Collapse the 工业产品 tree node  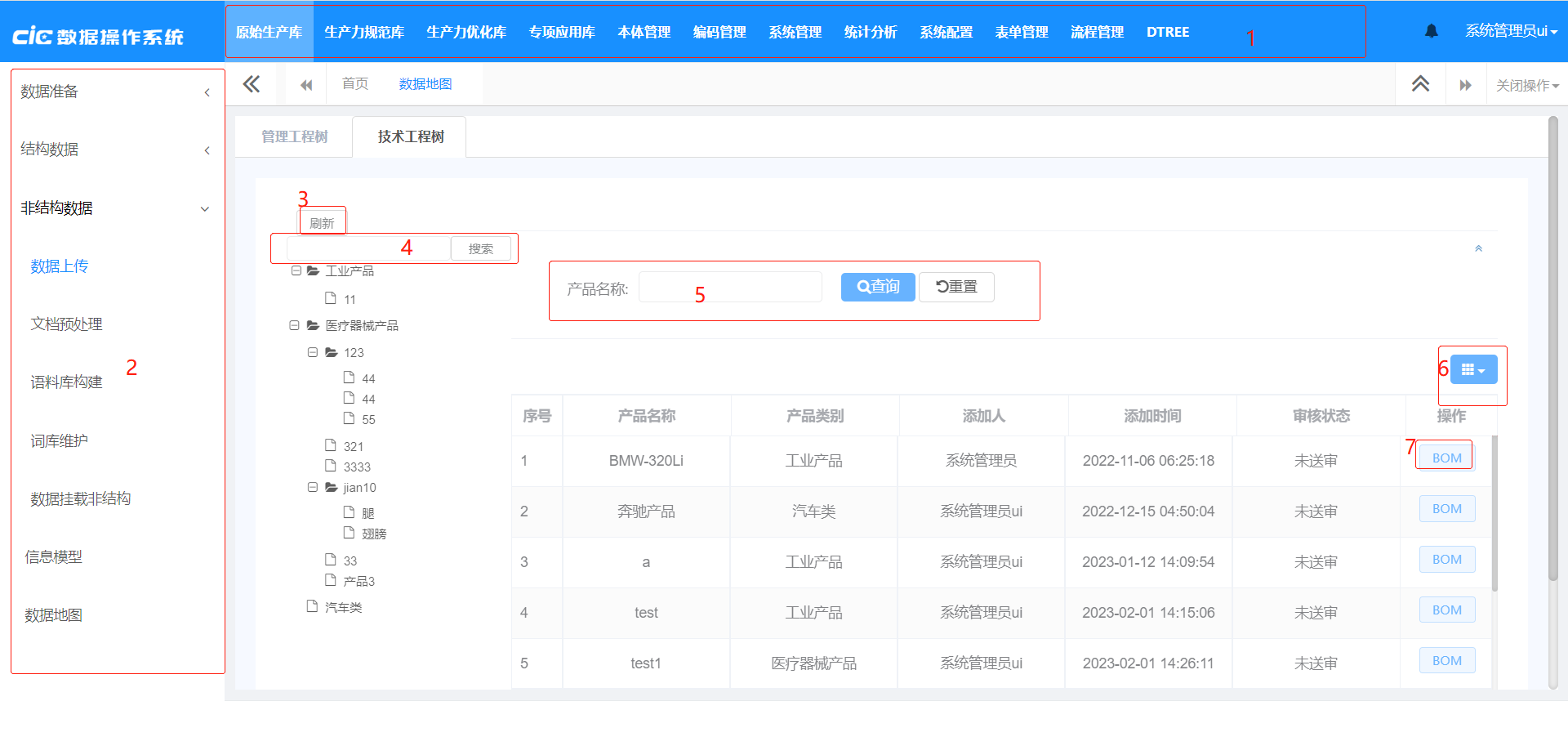[x=296, y=270]
